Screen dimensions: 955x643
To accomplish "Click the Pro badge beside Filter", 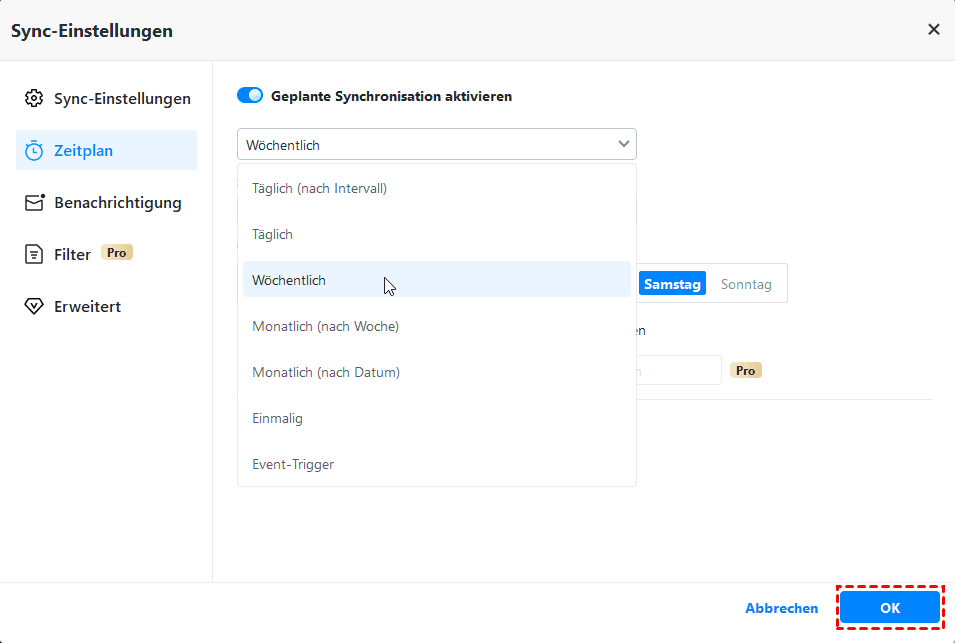I will [117, 253].
